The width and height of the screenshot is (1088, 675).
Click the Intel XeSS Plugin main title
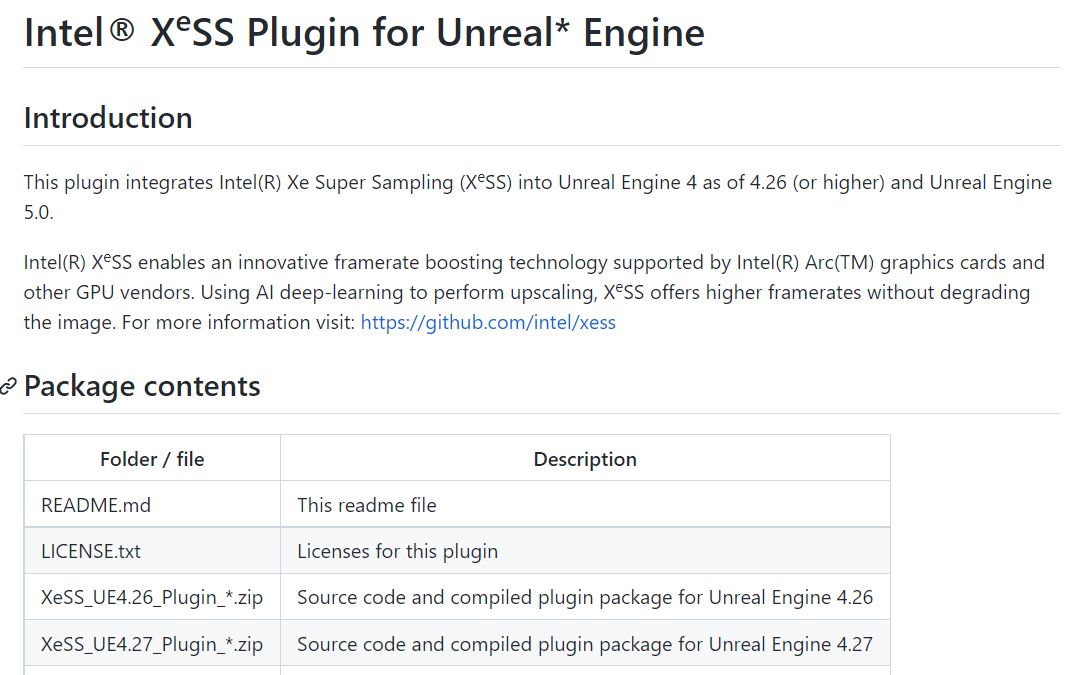(364, 33)
